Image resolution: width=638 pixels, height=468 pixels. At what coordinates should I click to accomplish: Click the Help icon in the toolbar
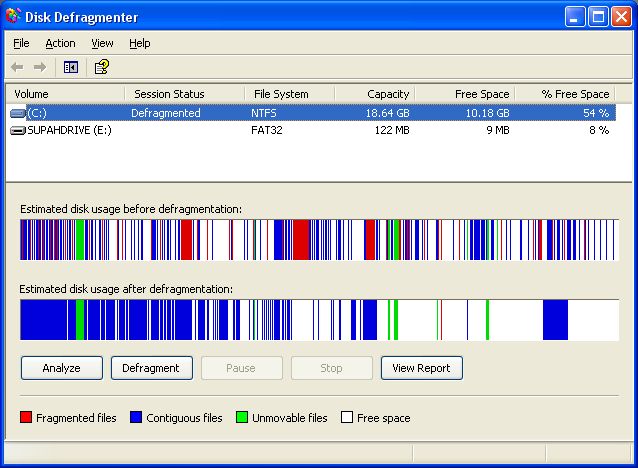101,67
